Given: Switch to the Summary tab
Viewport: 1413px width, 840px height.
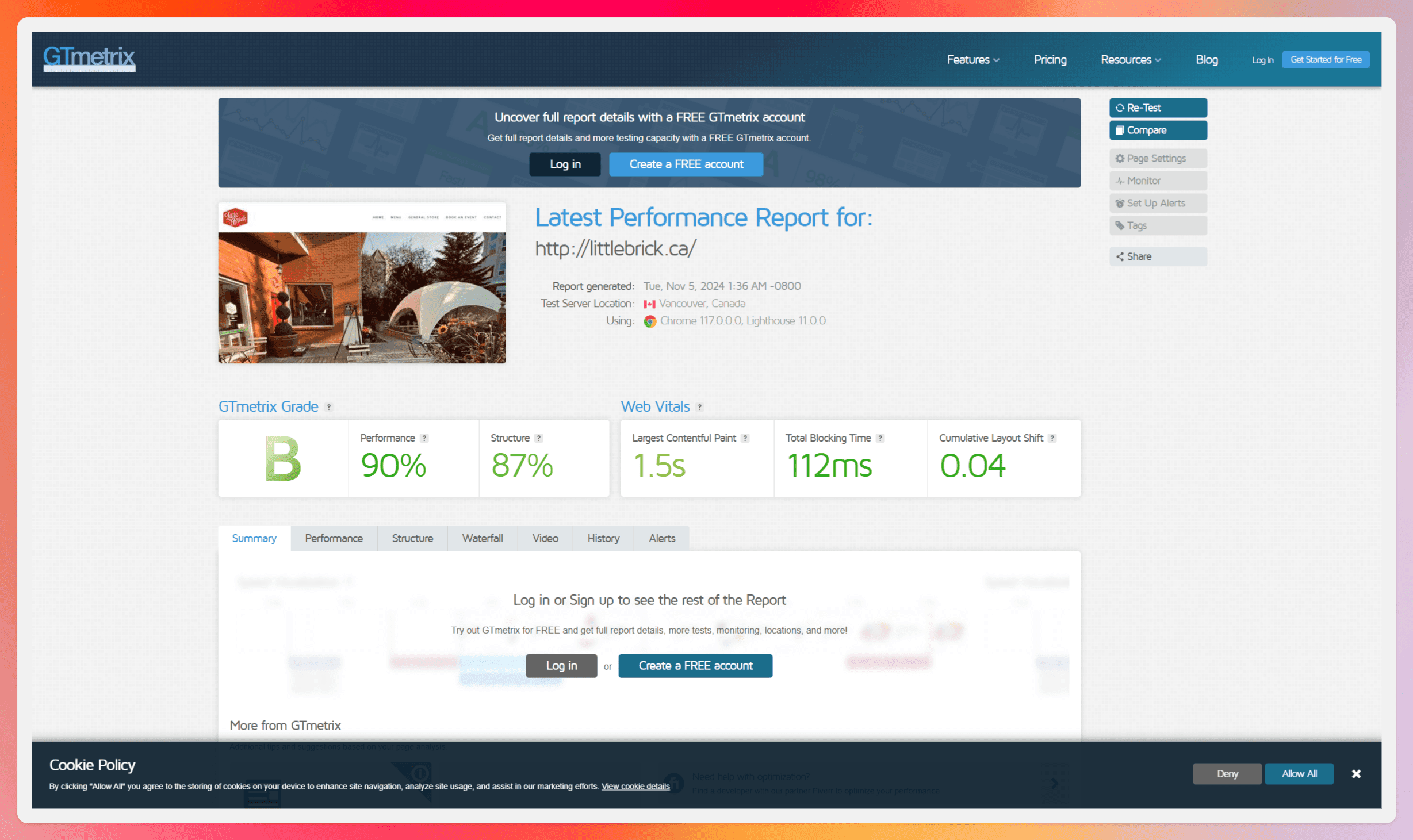Looking at the screenshot, I should click(x=254, y=538).
